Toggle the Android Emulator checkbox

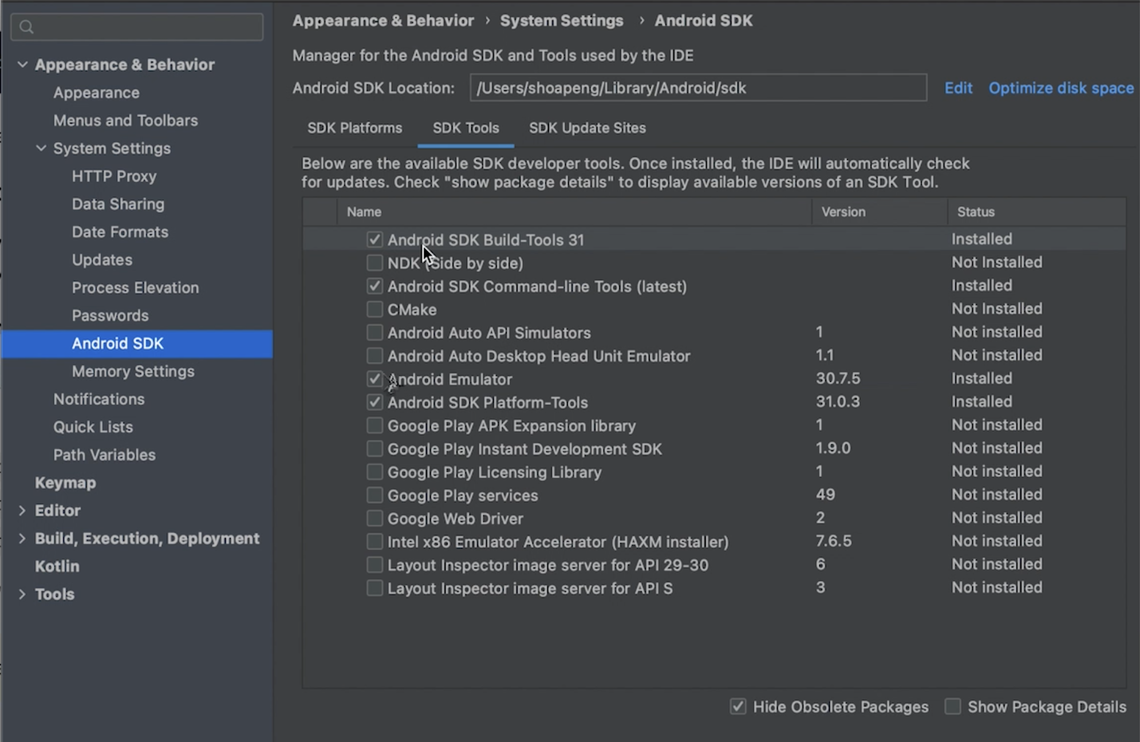(374, 379)
